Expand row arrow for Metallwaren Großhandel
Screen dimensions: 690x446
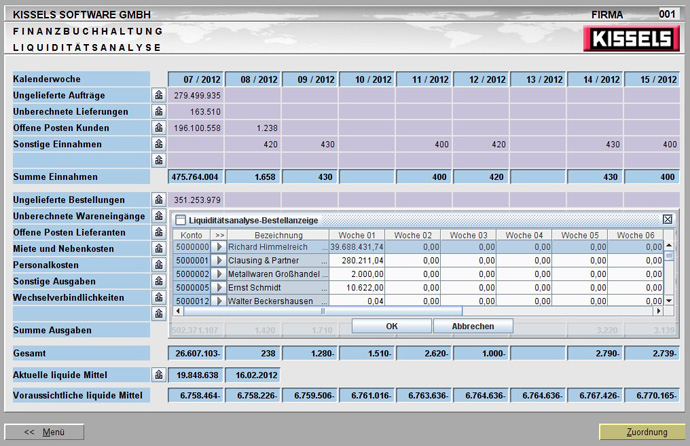(x=219, y=274)
